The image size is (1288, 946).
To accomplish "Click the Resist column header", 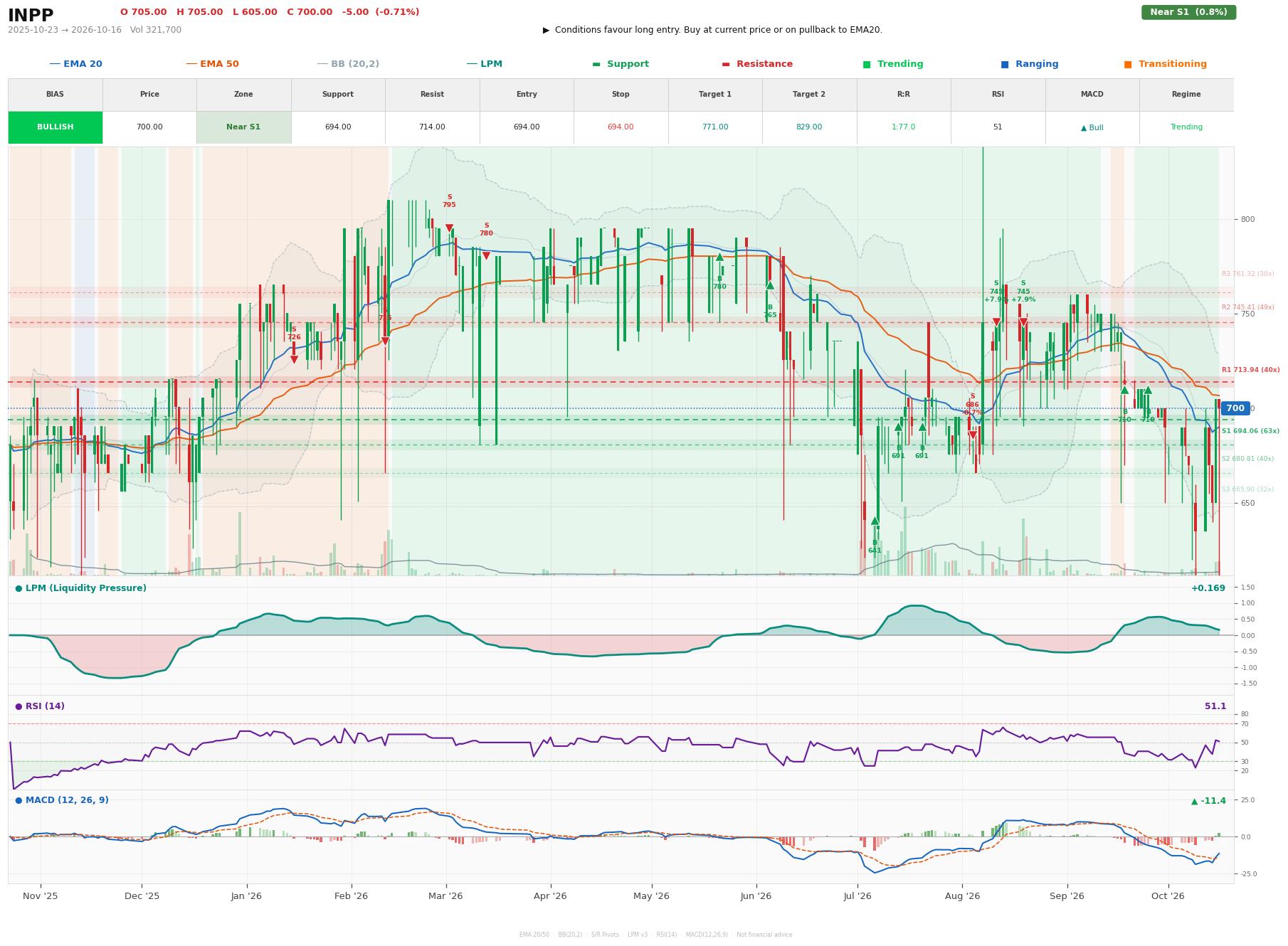I will pos(432,95).
